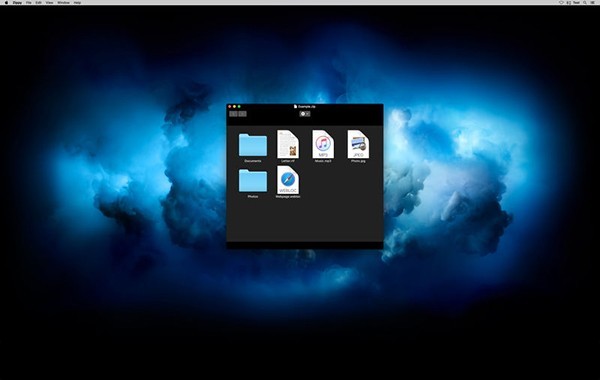Open the Help menu
This screenshot has width=600, height=380.
point(77,3)
